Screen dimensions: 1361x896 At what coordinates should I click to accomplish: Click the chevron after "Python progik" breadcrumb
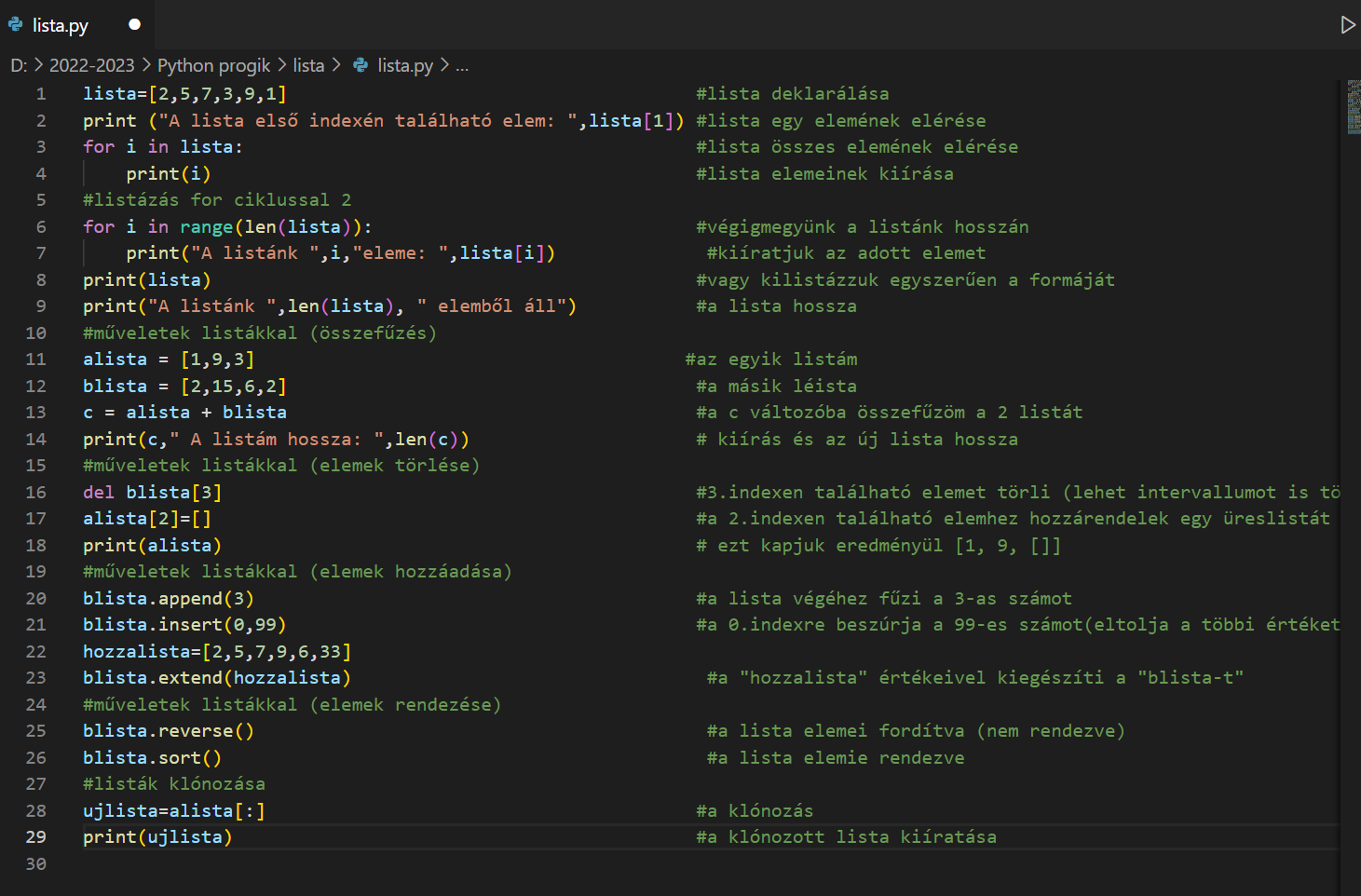coord(281,65)
